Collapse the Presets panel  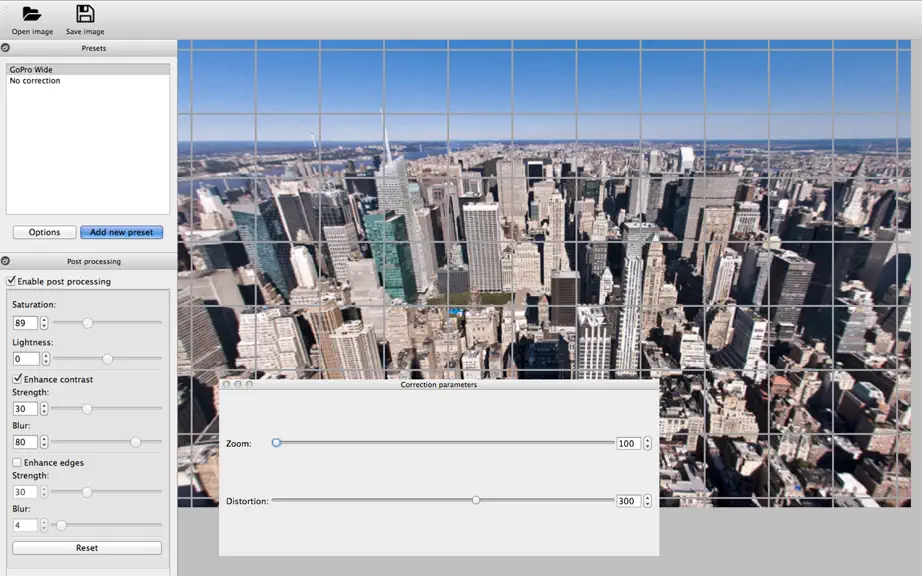pyautogui.click(x=5, y=48)
